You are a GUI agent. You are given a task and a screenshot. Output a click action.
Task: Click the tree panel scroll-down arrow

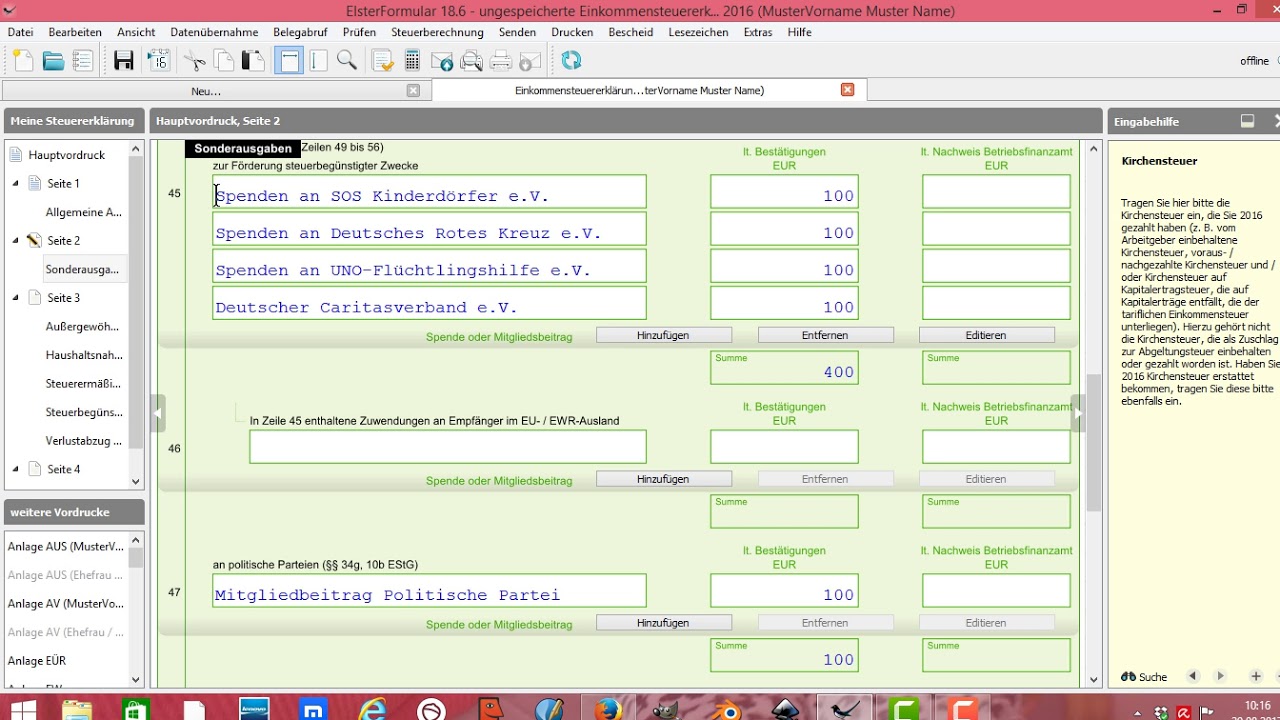tap(136, 481)
